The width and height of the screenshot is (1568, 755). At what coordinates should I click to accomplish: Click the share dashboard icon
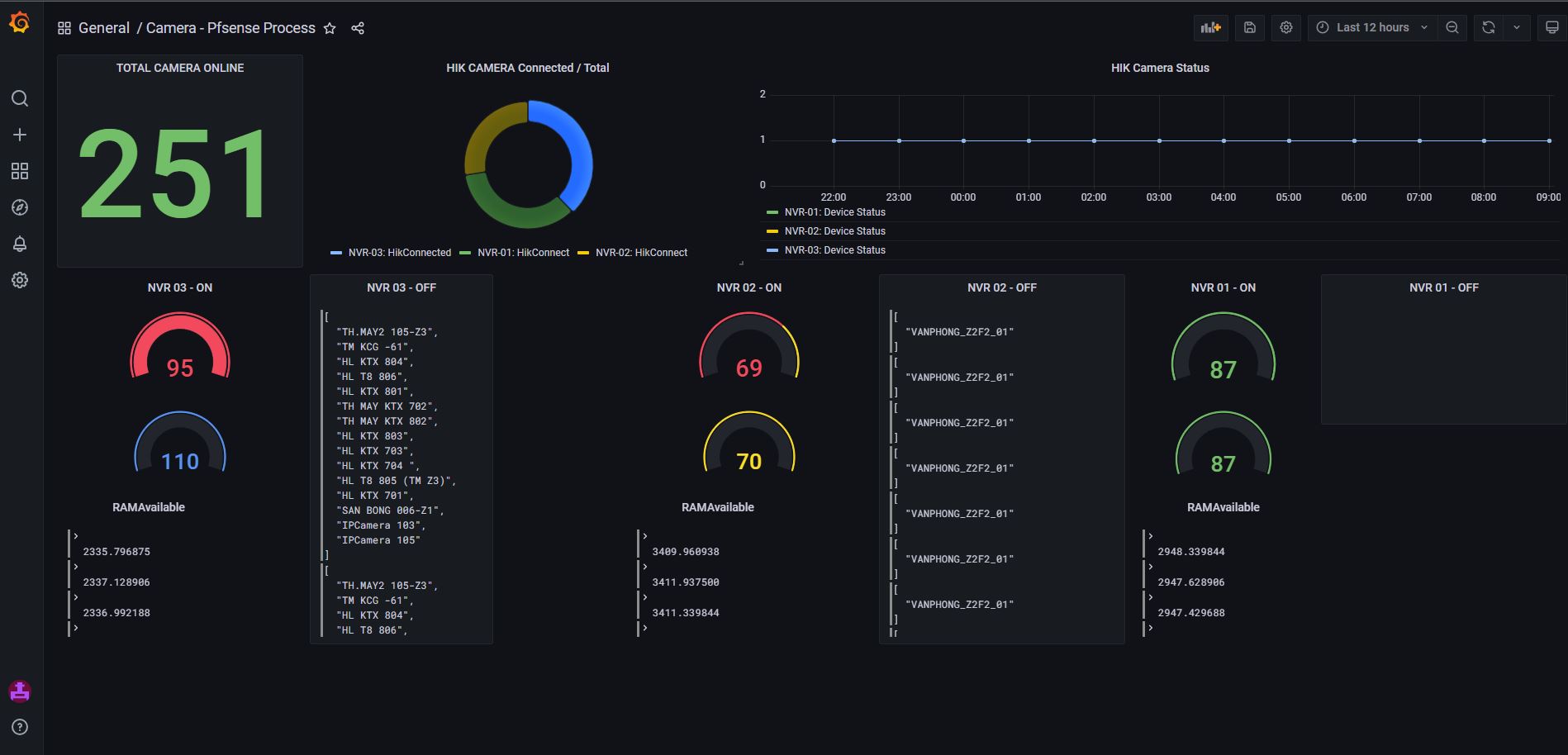358,28
